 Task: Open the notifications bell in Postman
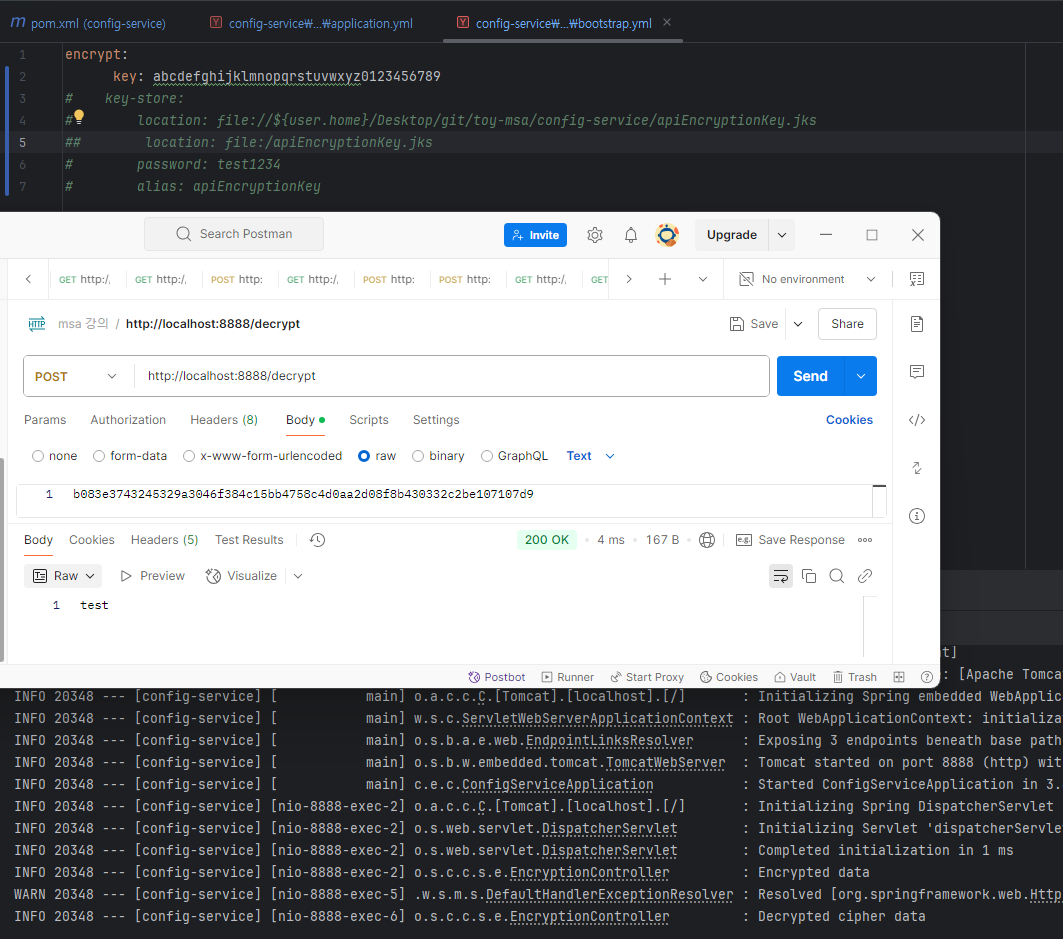[630, 235]
